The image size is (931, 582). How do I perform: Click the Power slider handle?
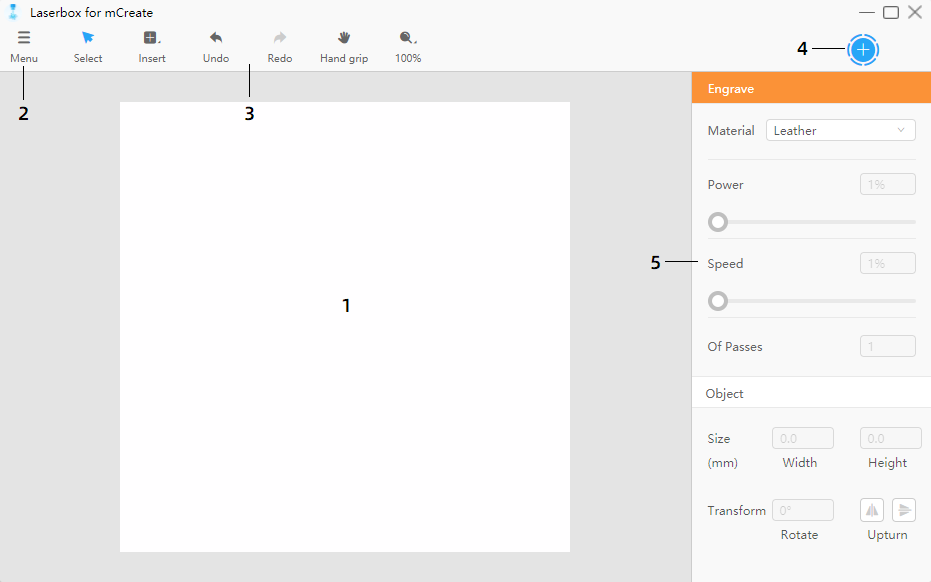tap(718, 222)
